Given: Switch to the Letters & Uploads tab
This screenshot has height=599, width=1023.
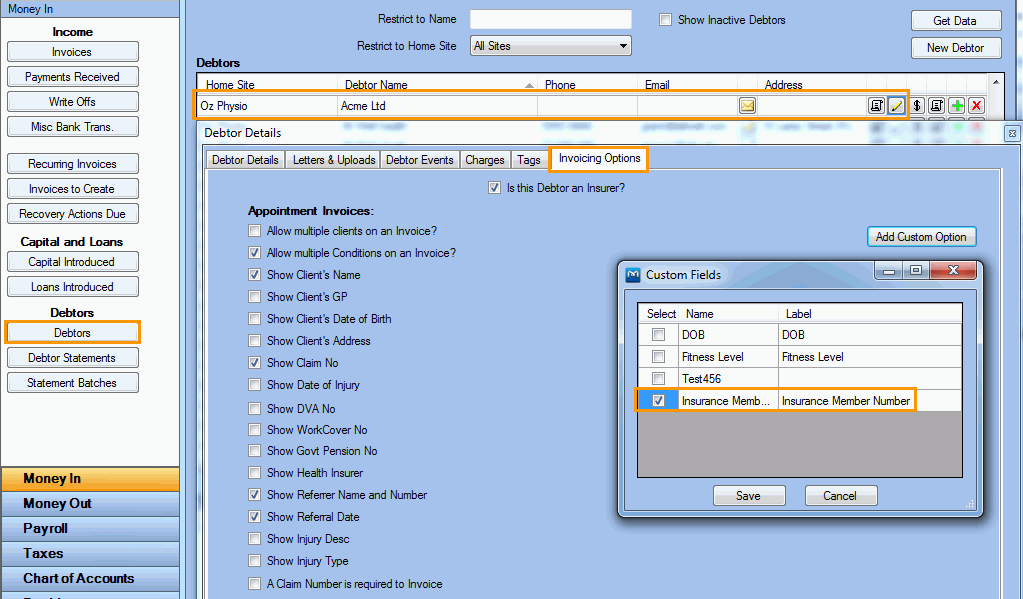Looking at the screenshot, I should (333, 160).
